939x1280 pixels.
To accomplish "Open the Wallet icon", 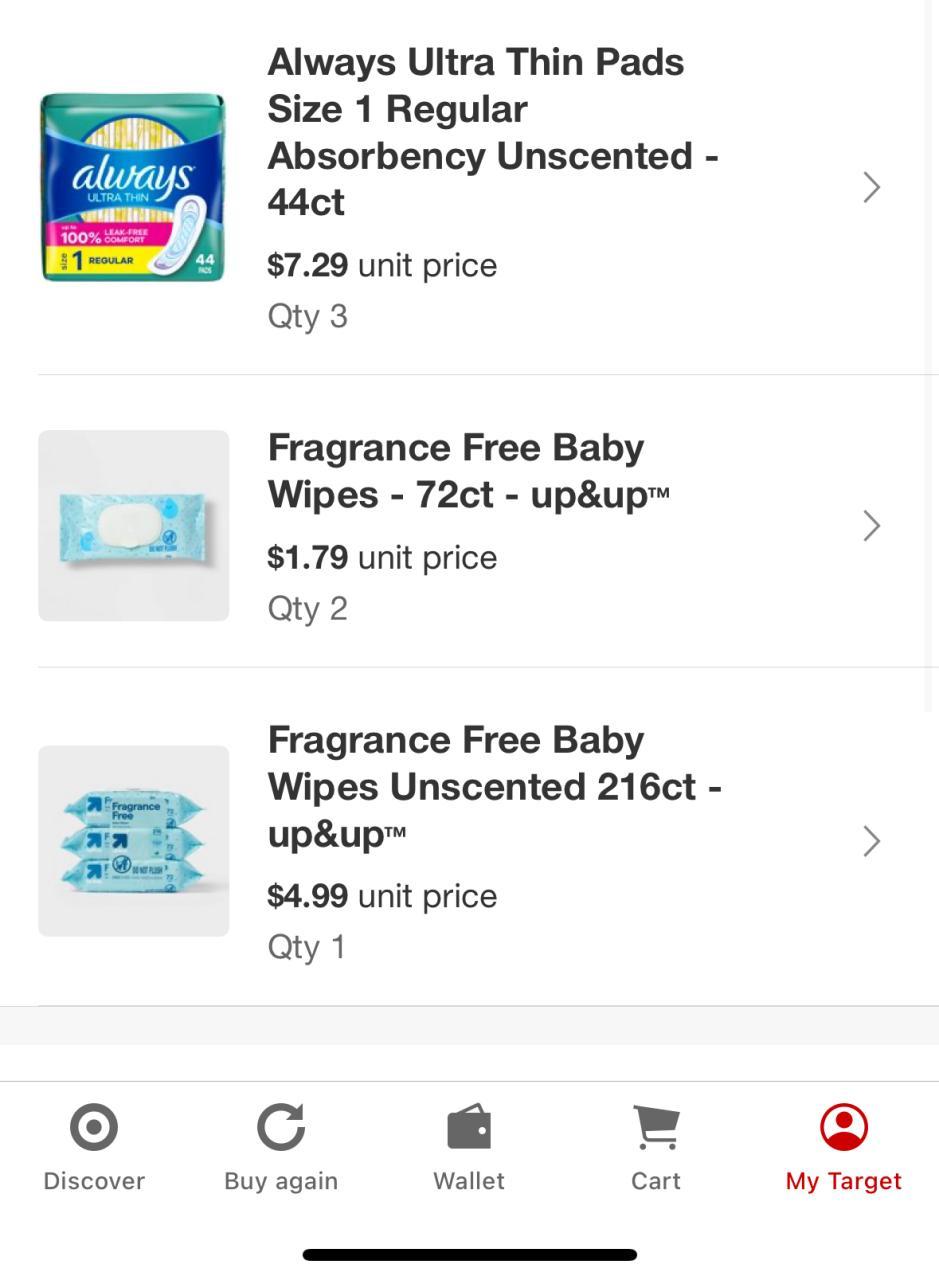I will tap(468, 1127).
